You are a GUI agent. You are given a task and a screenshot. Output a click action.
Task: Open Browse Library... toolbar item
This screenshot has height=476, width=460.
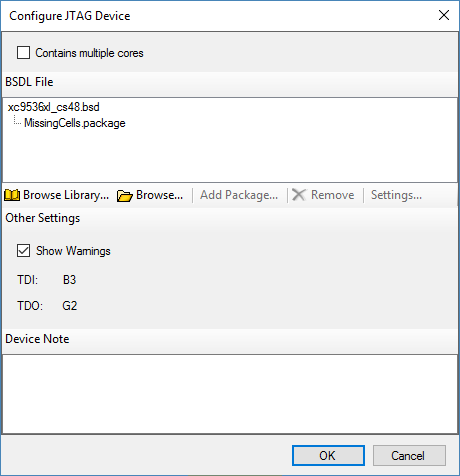click(57, 195)
